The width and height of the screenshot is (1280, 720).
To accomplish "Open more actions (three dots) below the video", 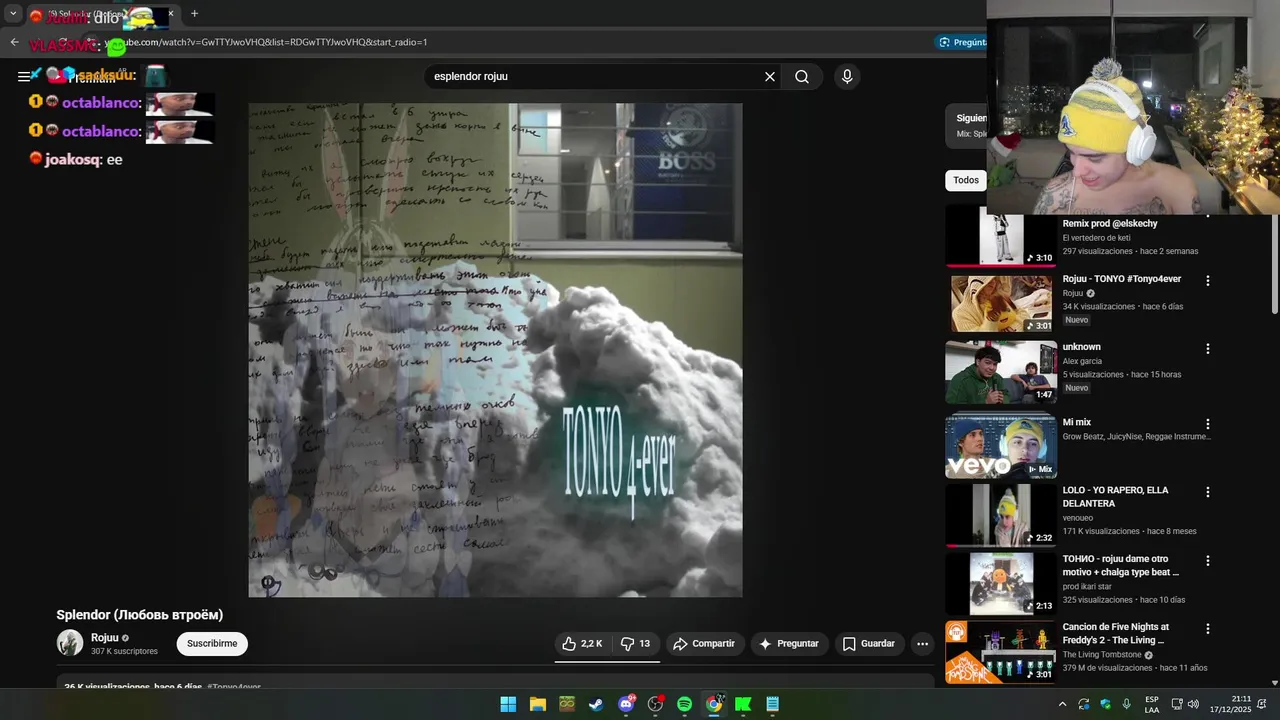I will pyautogui.click(x=922, y=644).
